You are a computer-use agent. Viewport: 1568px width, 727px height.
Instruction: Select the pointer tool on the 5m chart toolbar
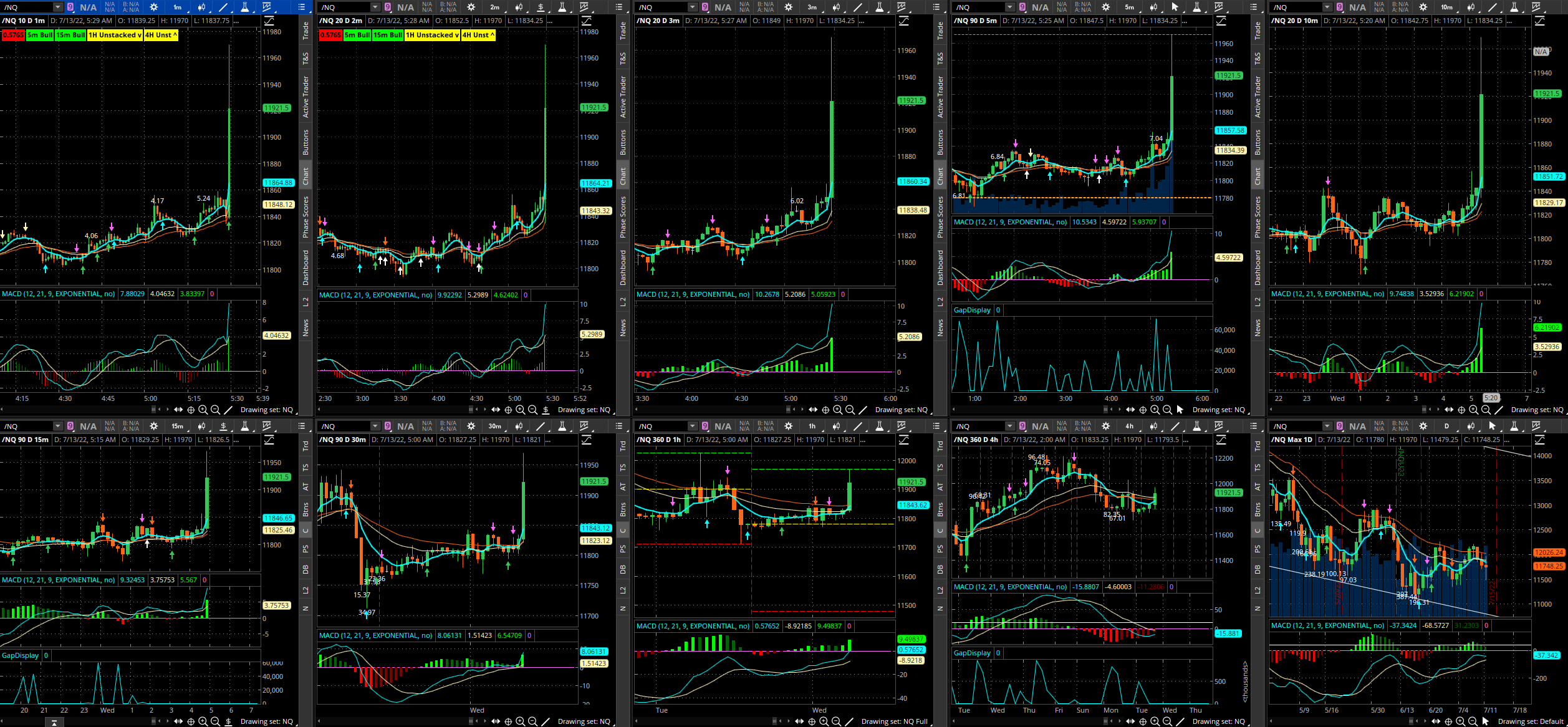pos(1175,7)
